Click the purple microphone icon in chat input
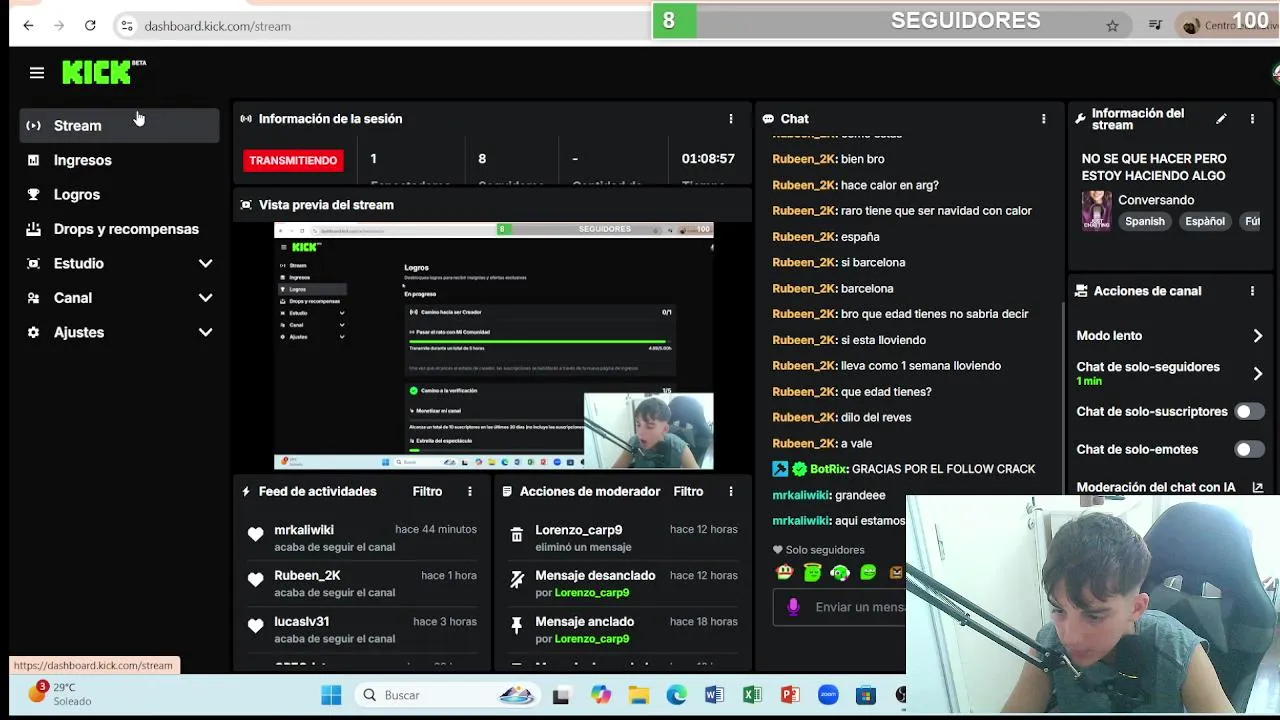This screenshot has width=1280, height=720. click(x=794, y=607)
